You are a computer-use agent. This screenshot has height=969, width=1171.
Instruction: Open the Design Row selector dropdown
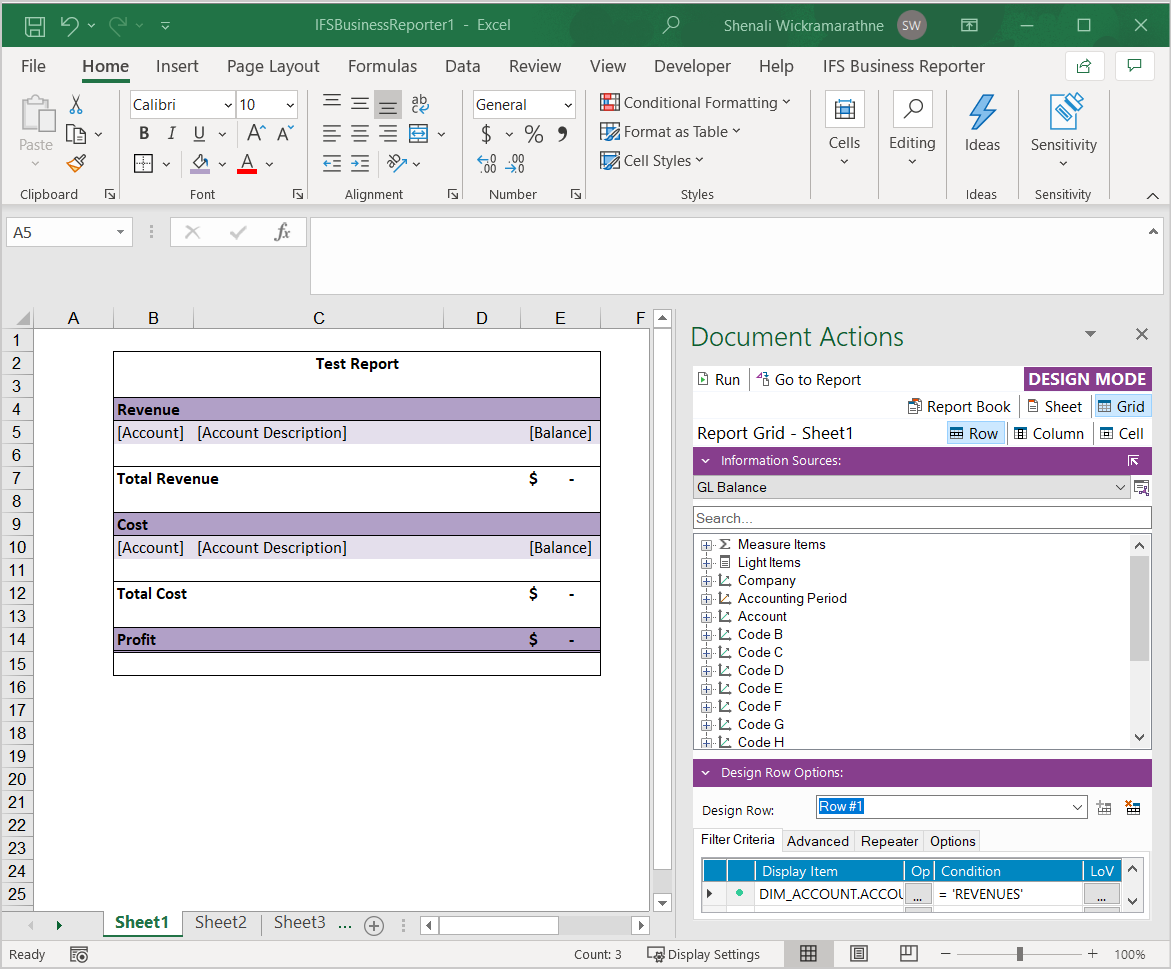click(x=1078, y=807)
